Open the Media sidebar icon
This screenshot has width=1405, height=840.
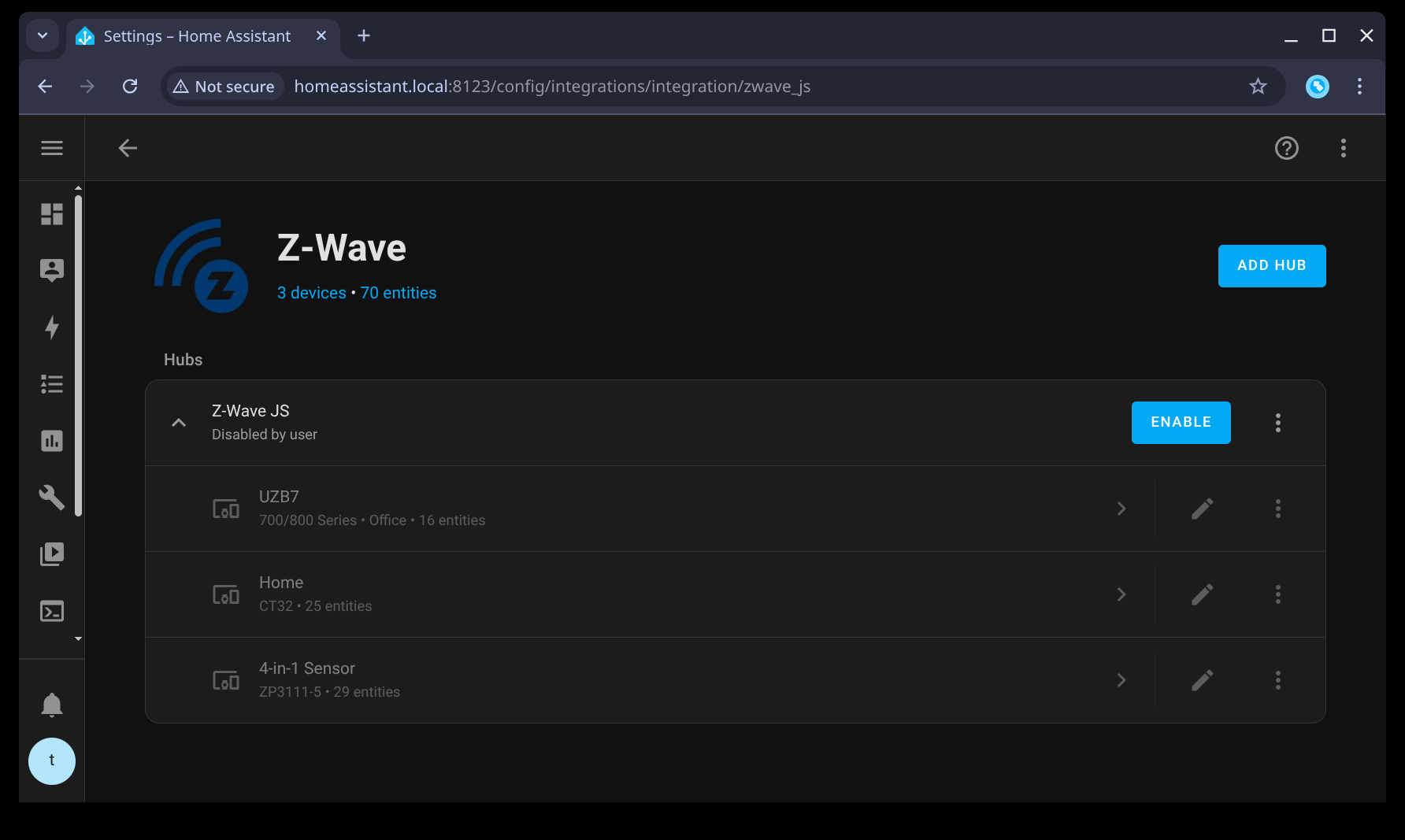(52, 554)
